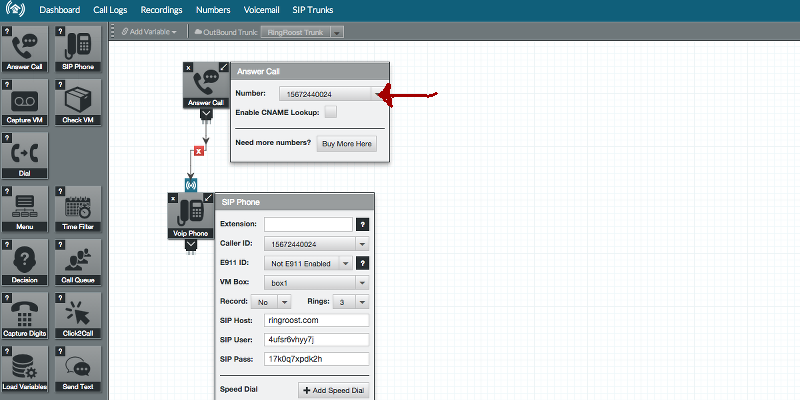Select the Check VM tool
This screenshot has height=400, width=800.
(x=78, y=103)
